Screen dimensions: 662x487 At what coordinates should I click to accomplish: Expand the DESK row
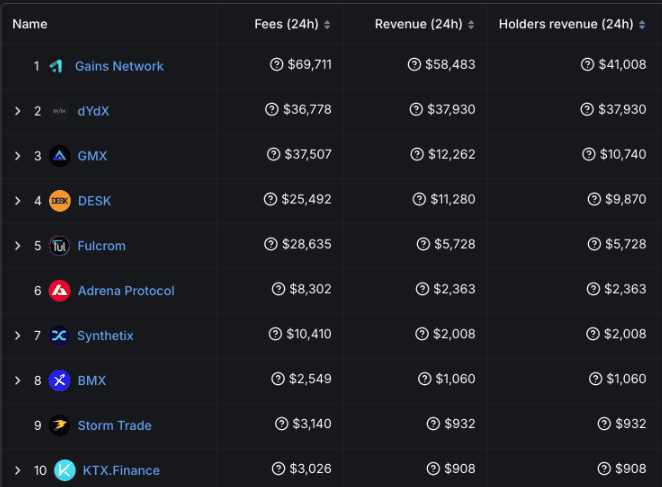(x=17, y=201)
